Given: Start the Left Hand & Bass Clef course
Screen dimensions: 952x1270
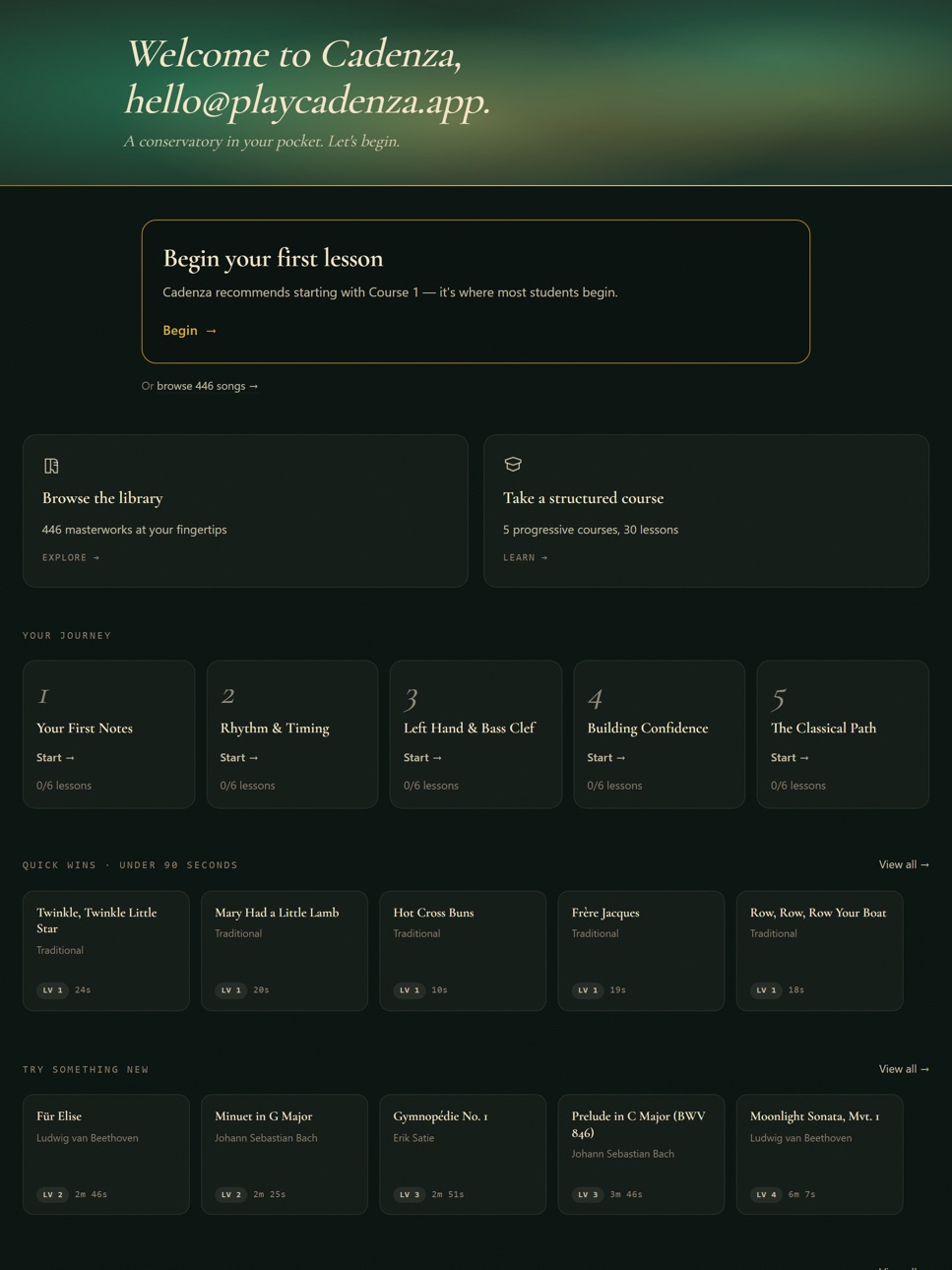Looking at the screenshot, I should coord(422,758).
